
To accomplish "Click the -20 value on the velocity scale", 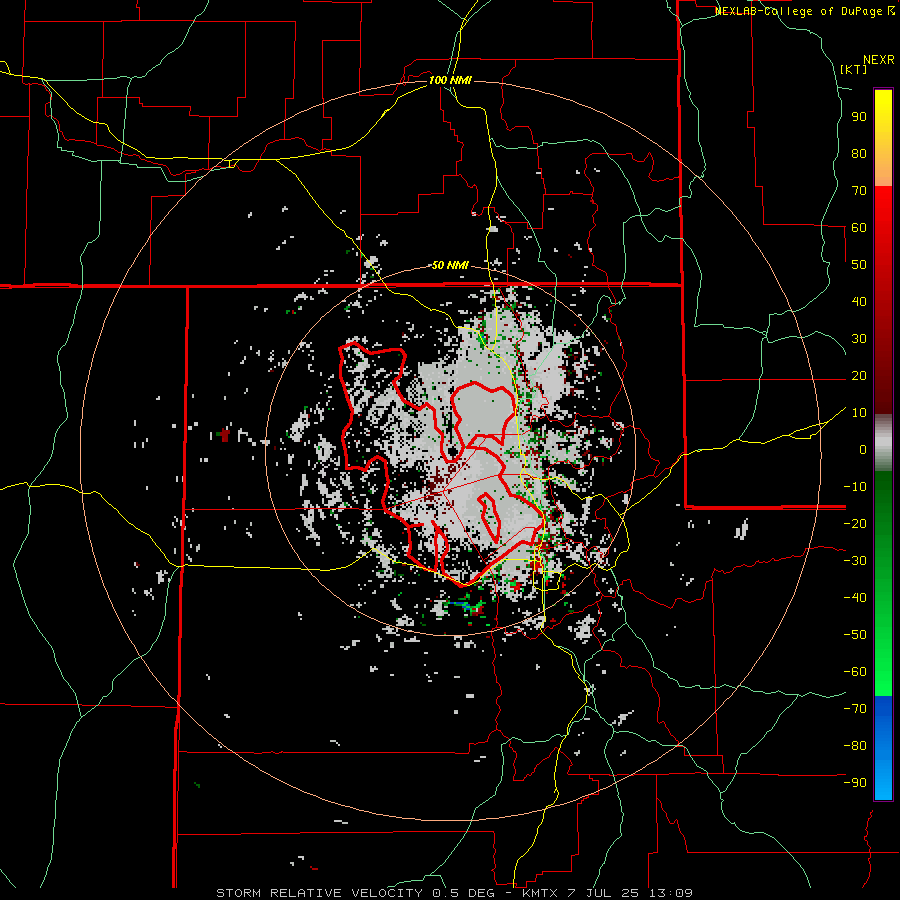I will pos(855,524).
